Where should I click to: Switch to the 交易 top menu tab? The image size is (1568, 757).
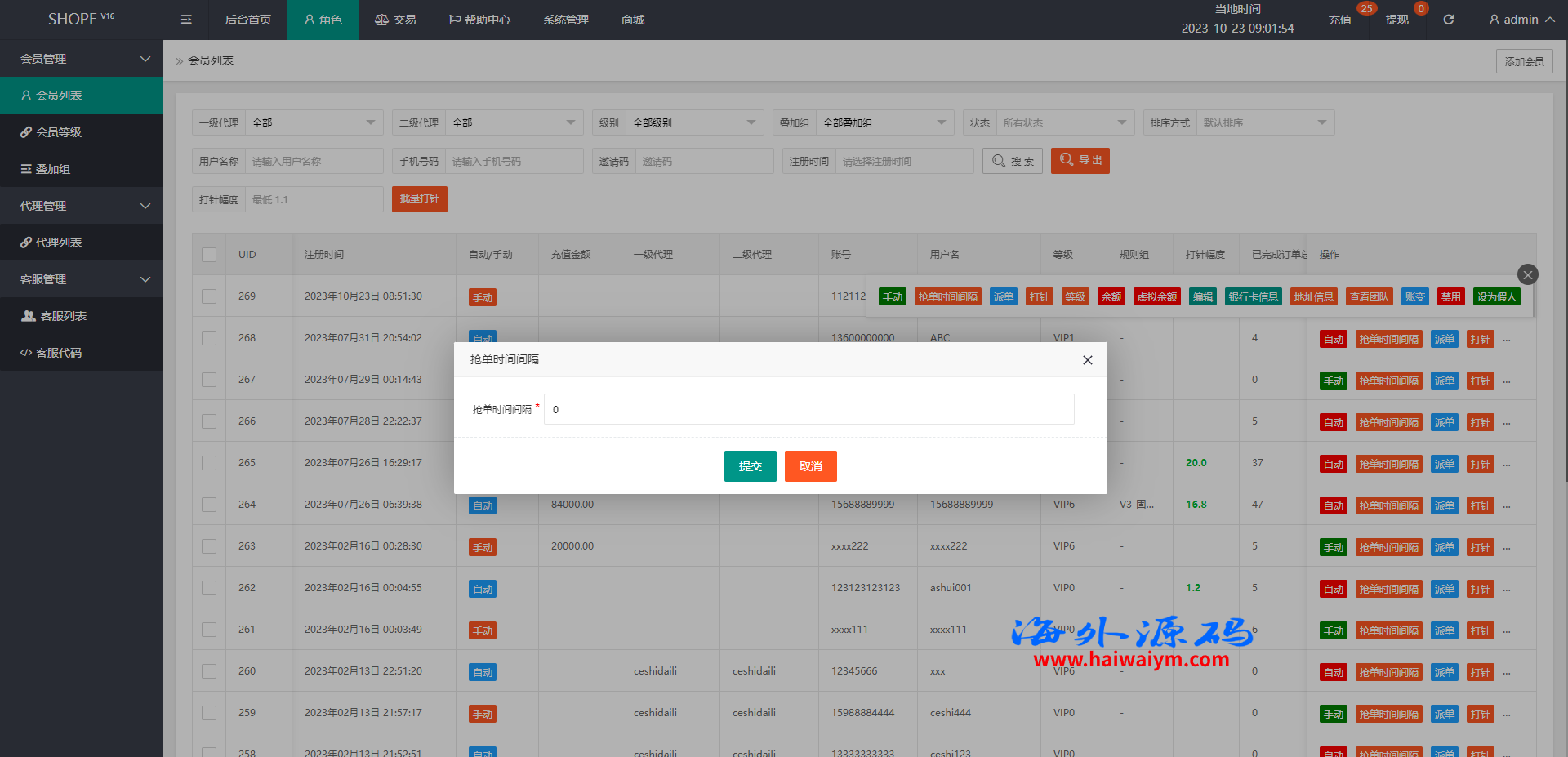395,20
